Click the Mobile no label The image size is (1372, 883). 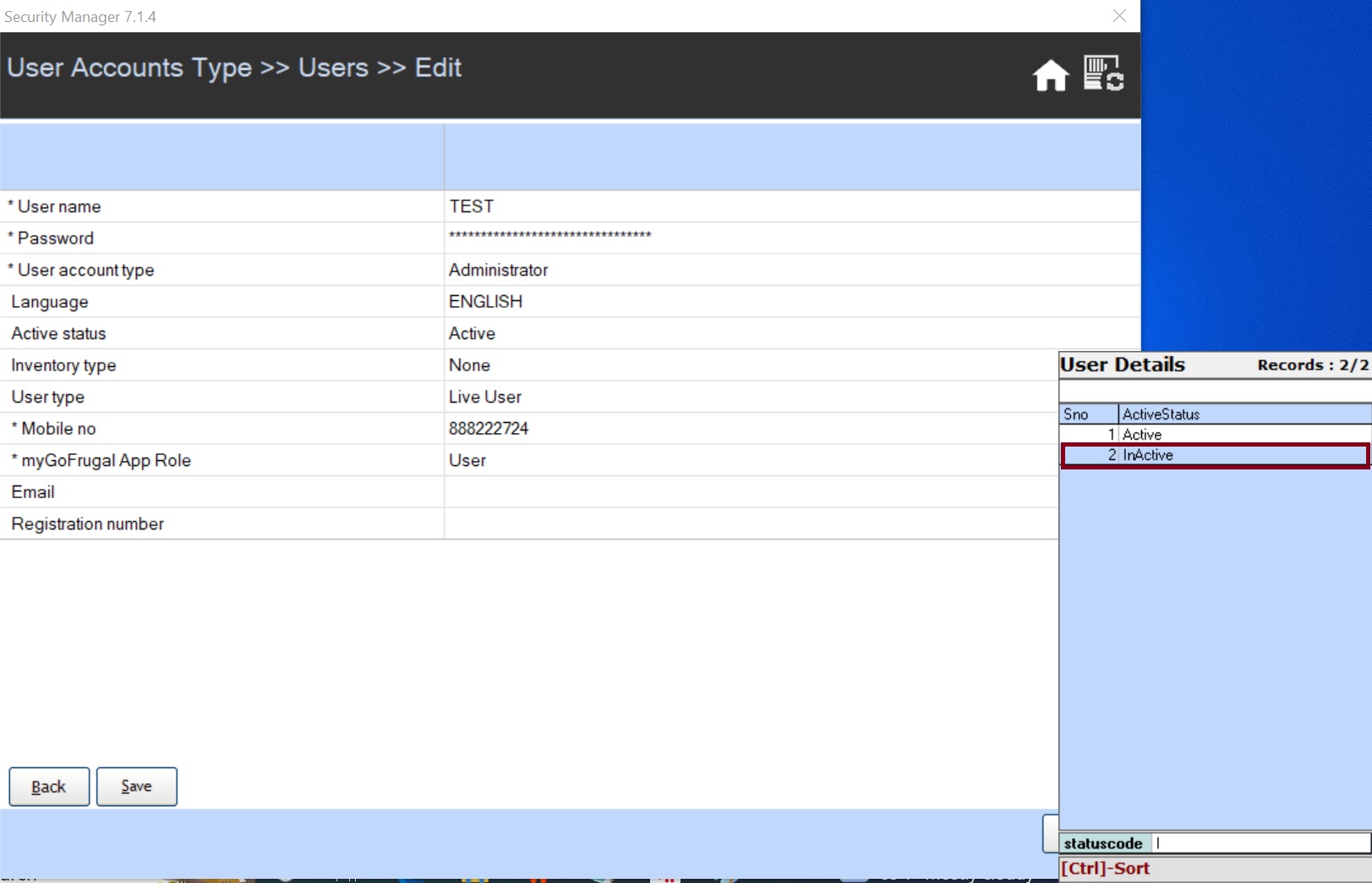(x=58, y=429)
